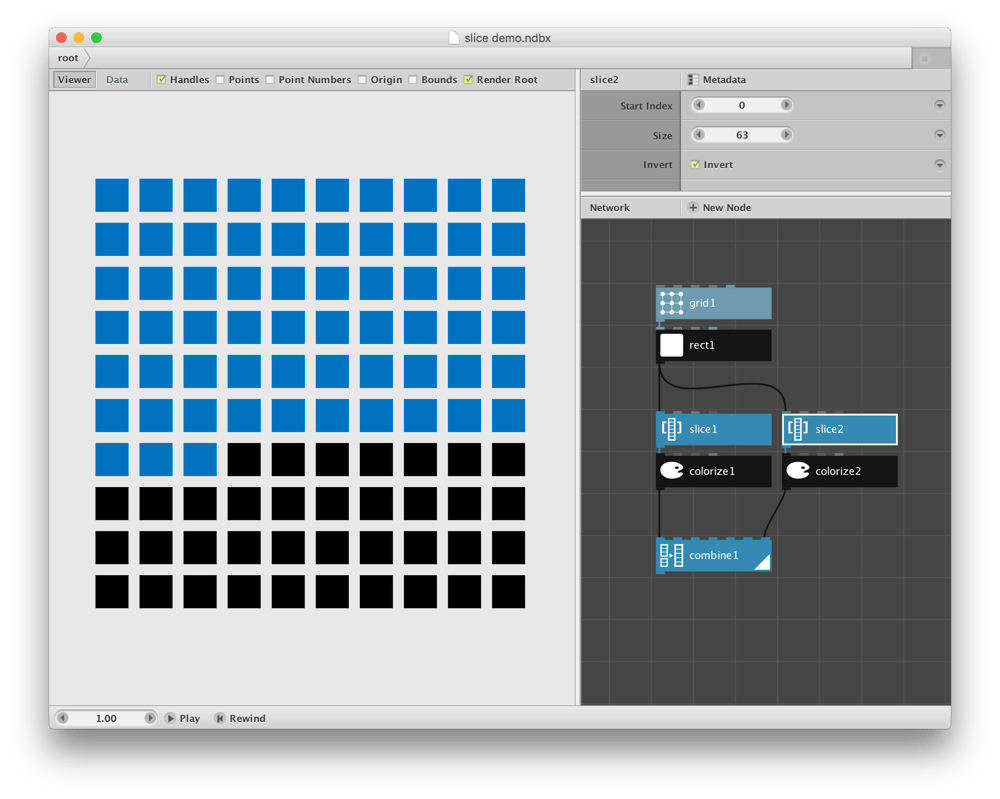Decrease Size value with left arrow
This screenshot has height=799, width=1000.
pos(700,135)
